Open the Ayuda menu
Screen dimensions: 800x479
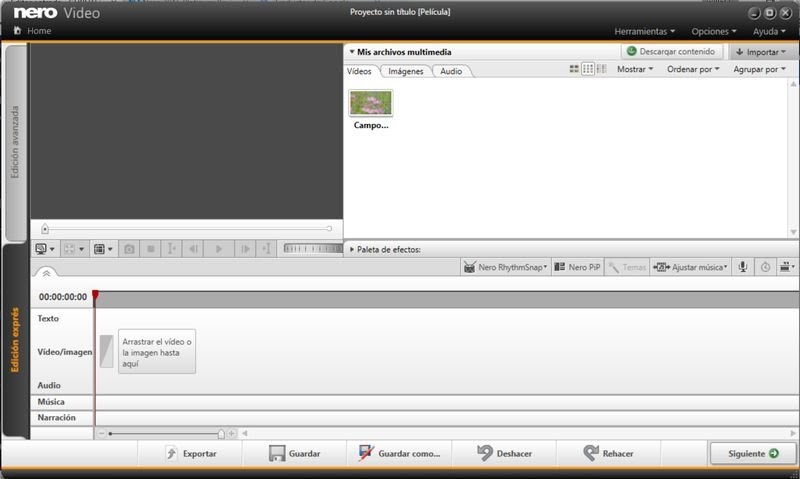click(x=769, y=32)
